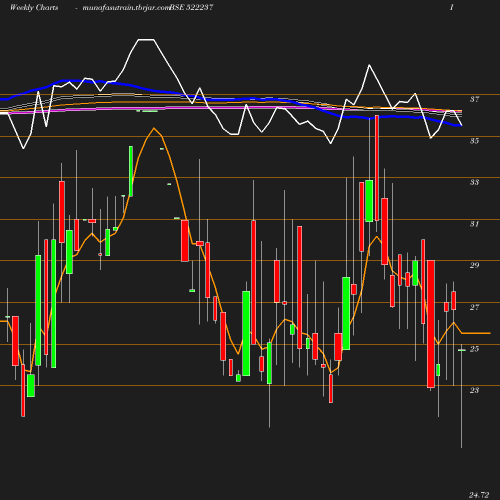Image resolution: width=500 pixels, height=500 pixels.
Task: Click the price axis label 25
Action: pos(474,349)
